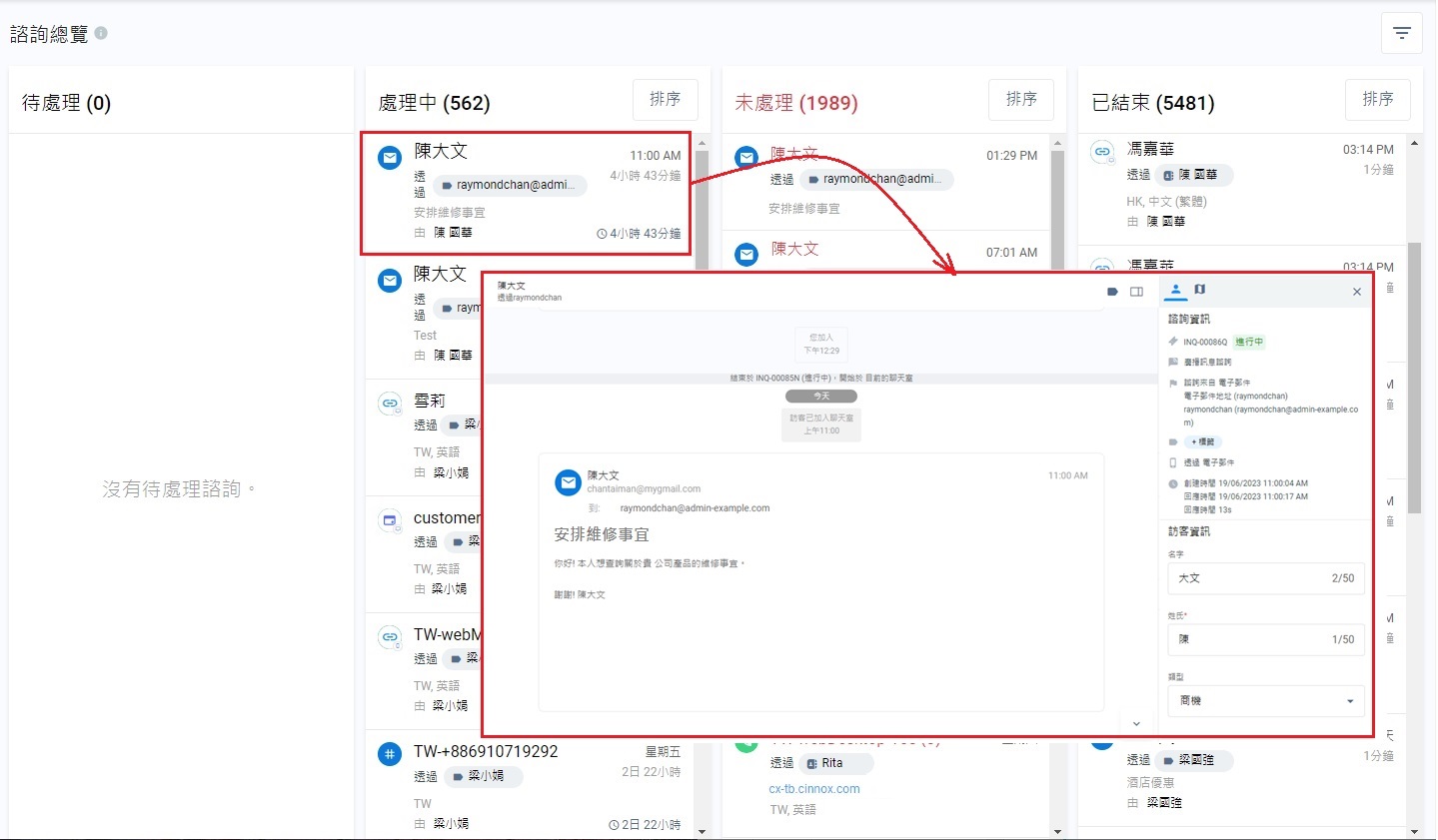Screen dimensions: 1438x840
Task: Click the 姓氏 field containing 陳
Action: tap(1265, 639)
